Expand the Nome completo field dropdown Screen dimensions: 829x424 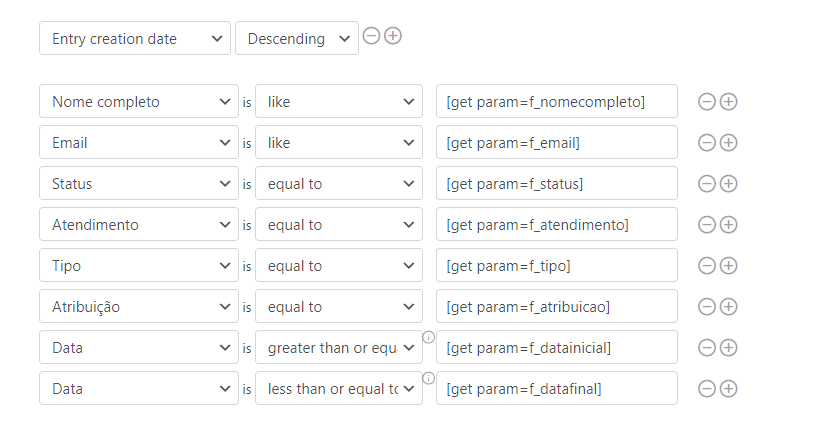pyautogui.click(x=139, y=102)
